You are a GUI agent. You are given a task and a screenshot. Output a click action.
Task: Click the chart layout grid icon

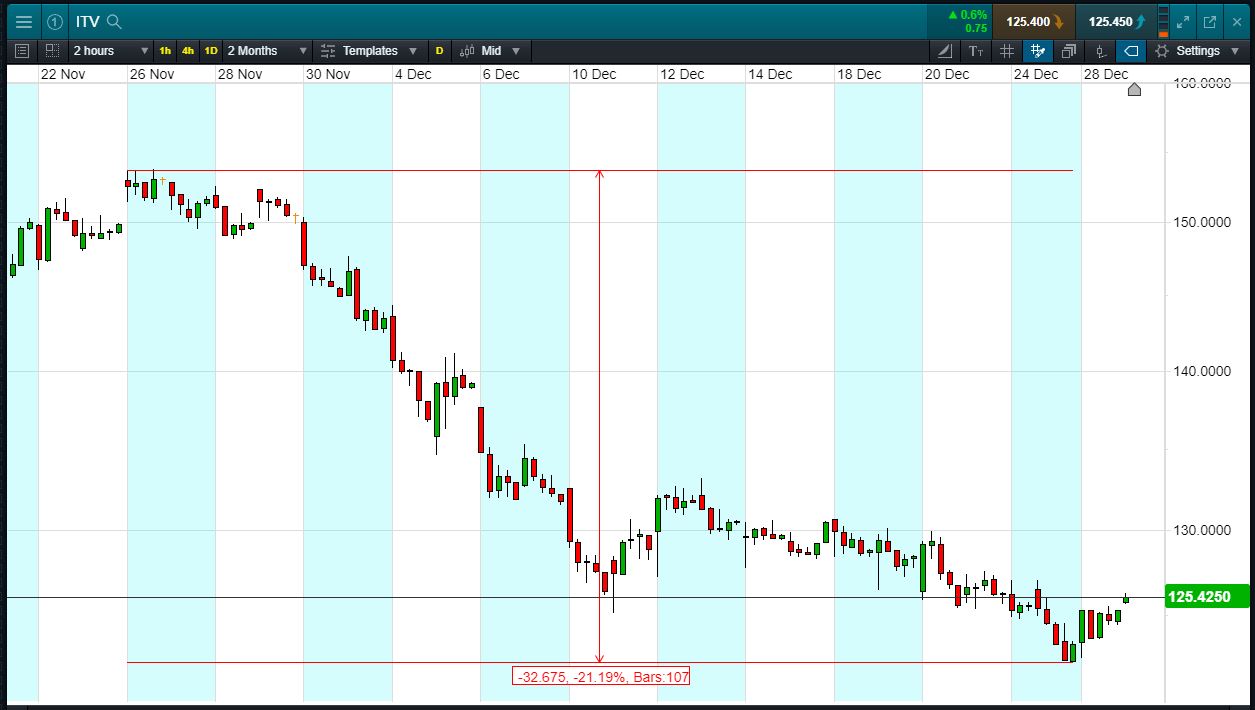53,50
